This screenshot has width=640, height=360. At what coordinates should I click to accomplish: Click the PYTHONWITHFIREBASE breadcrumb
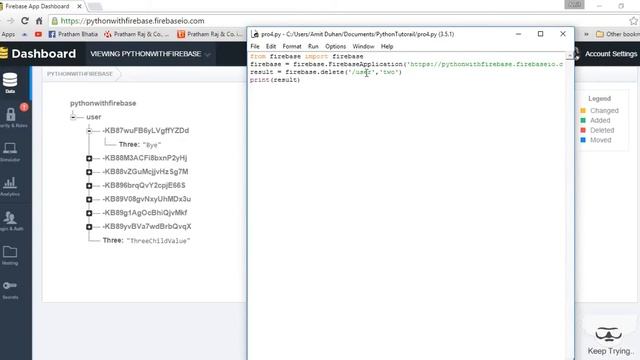point(80,74)
